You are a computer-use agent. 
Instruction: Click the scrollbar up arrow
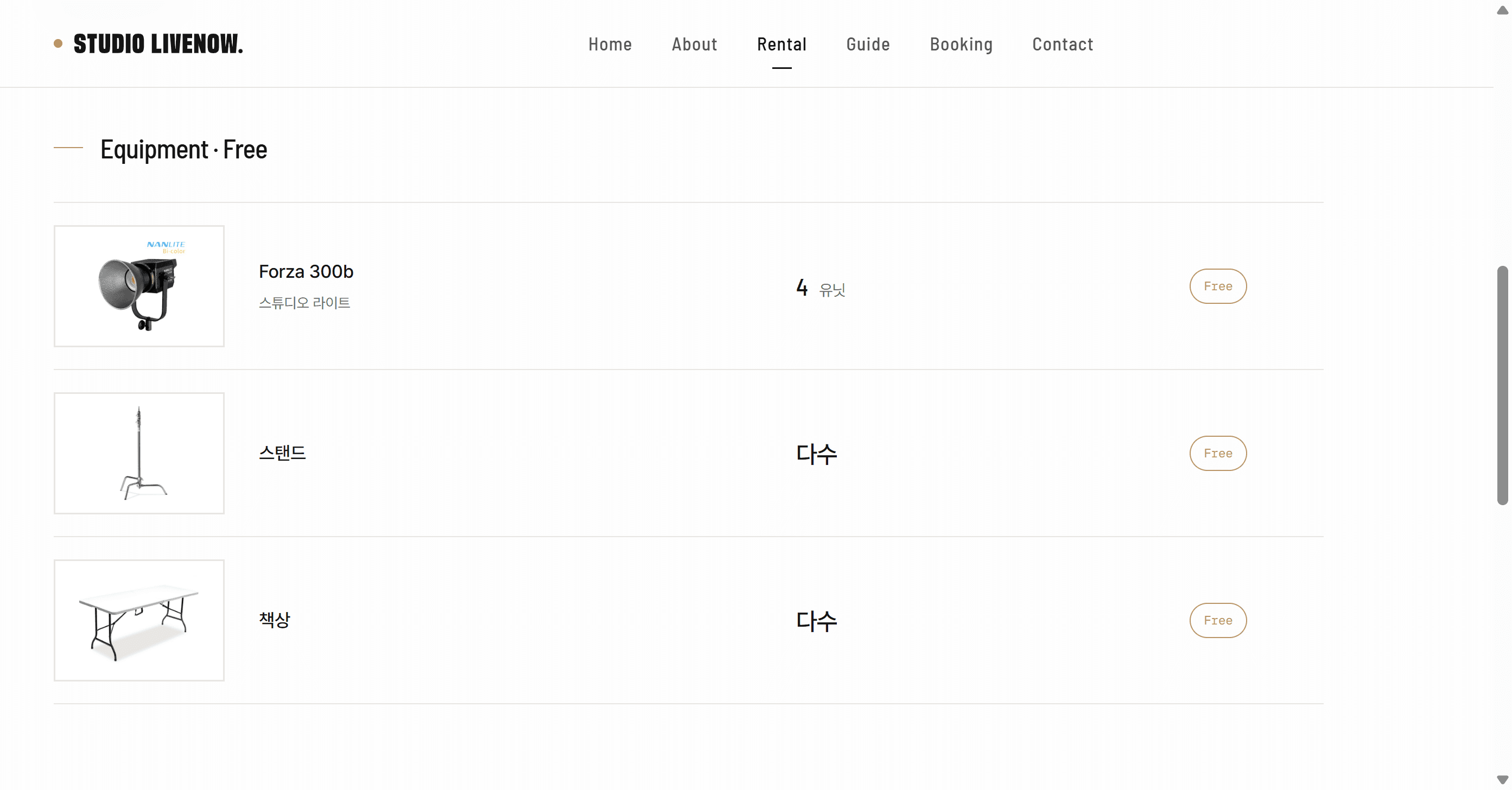(1502, 10)
